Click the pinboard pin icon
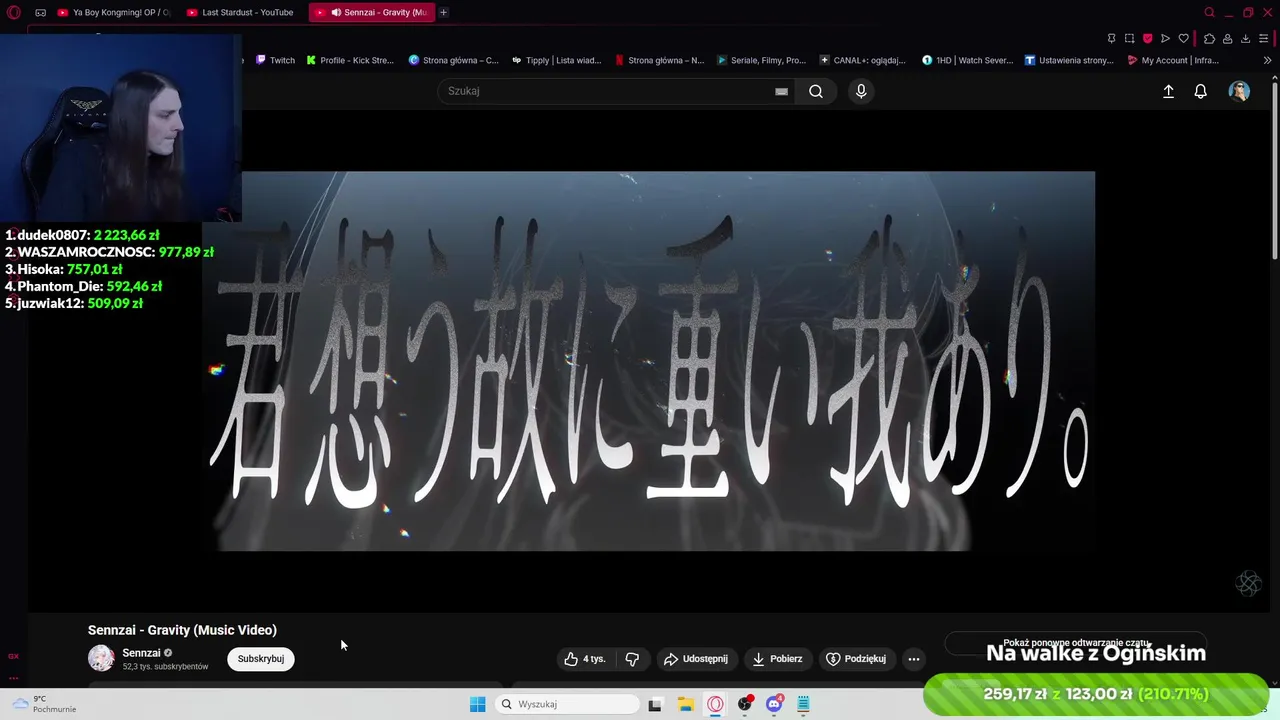Viewport: 1280px width, 720px height. pyautogui.click(x=1111, y=38)
